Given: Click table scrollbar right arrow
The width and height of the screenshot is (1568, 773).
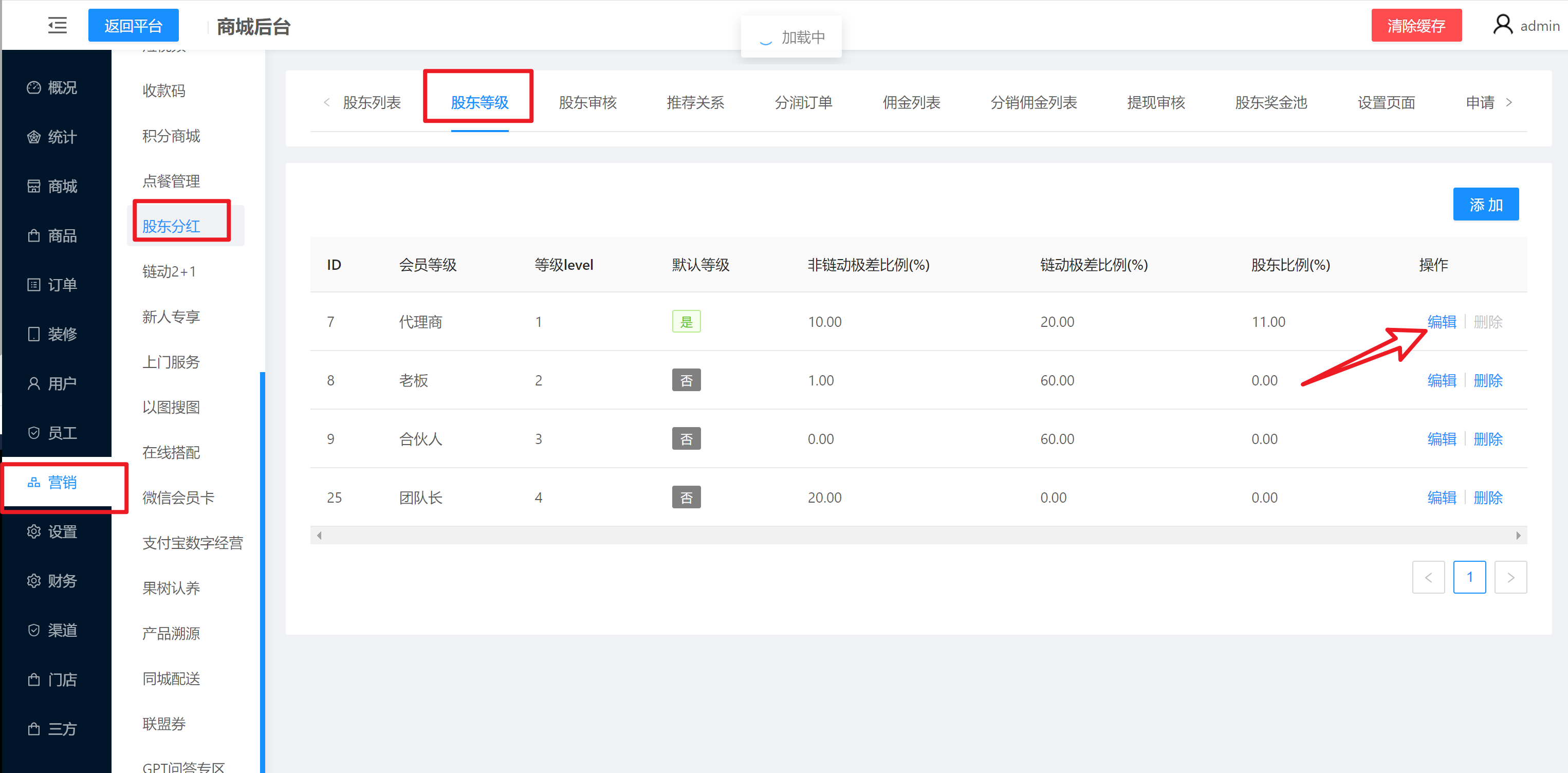Looking at the screenshot, I should pyautogui.click(x=1518, y=536).
